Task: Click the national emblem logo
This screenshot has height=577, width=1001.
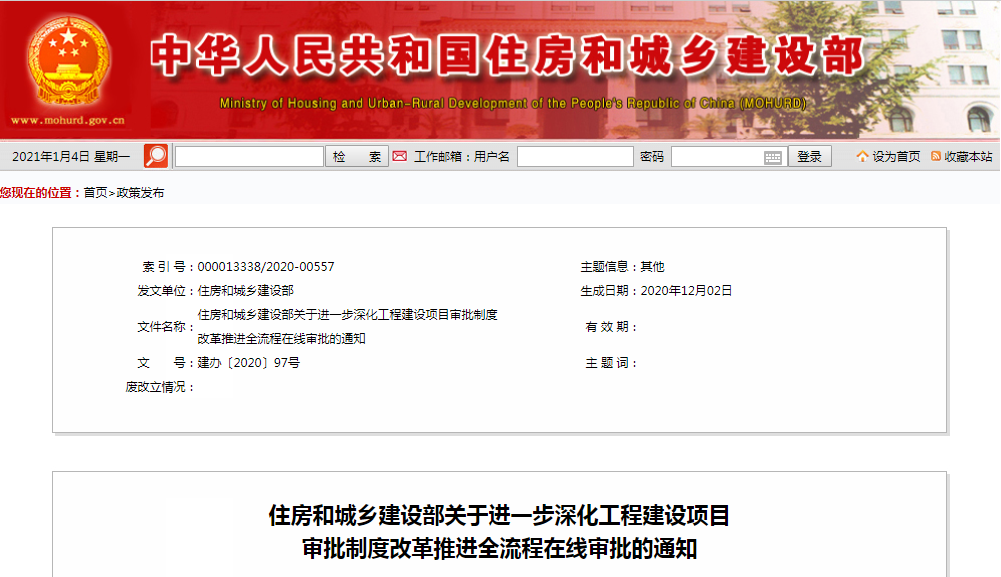Action: 69,62
